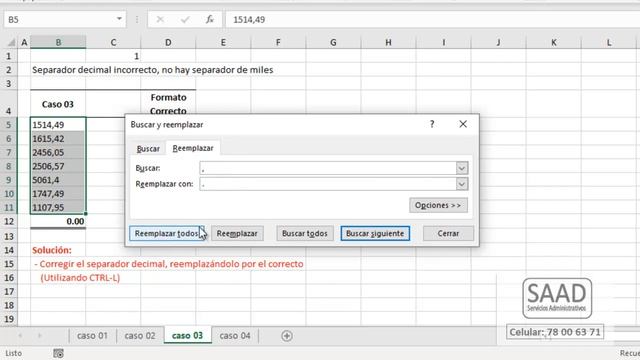Select column K header
Image resolution: width=640 pixels, height=360 pixels.
click(x=553, y=42)
